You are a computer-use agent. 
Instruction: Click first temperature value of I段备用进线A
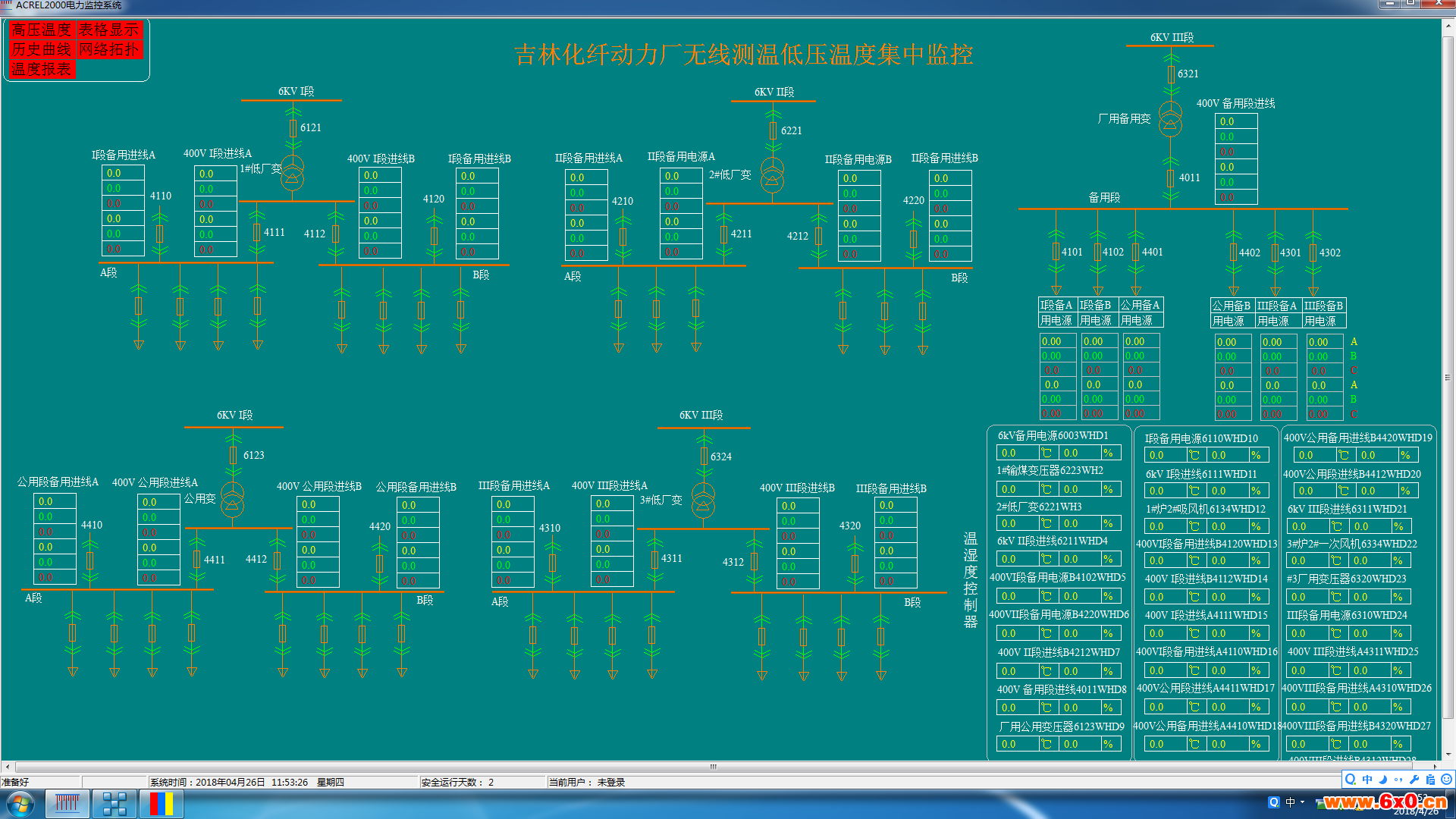coord(123,173)
